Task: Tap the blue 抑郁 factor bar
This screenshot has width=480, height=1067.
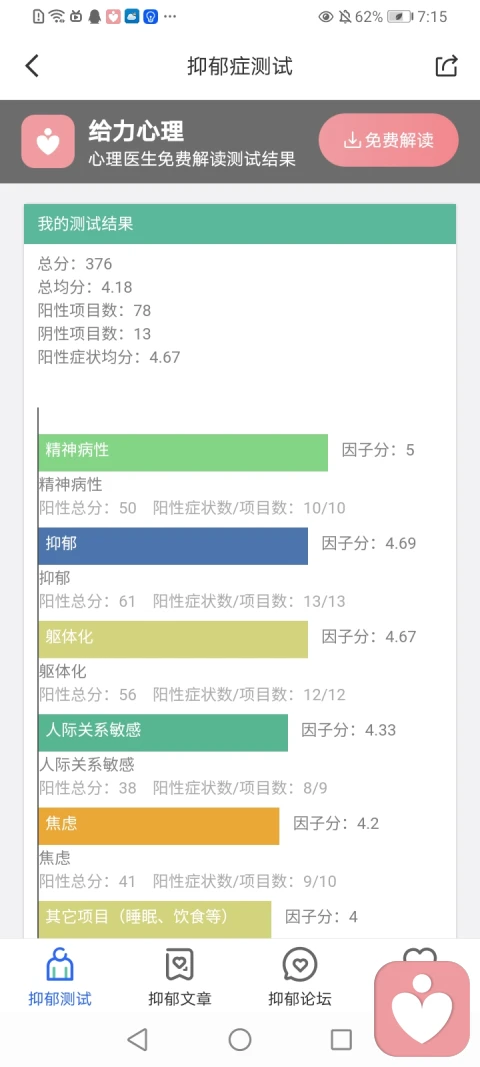Action: coord(173,546)
